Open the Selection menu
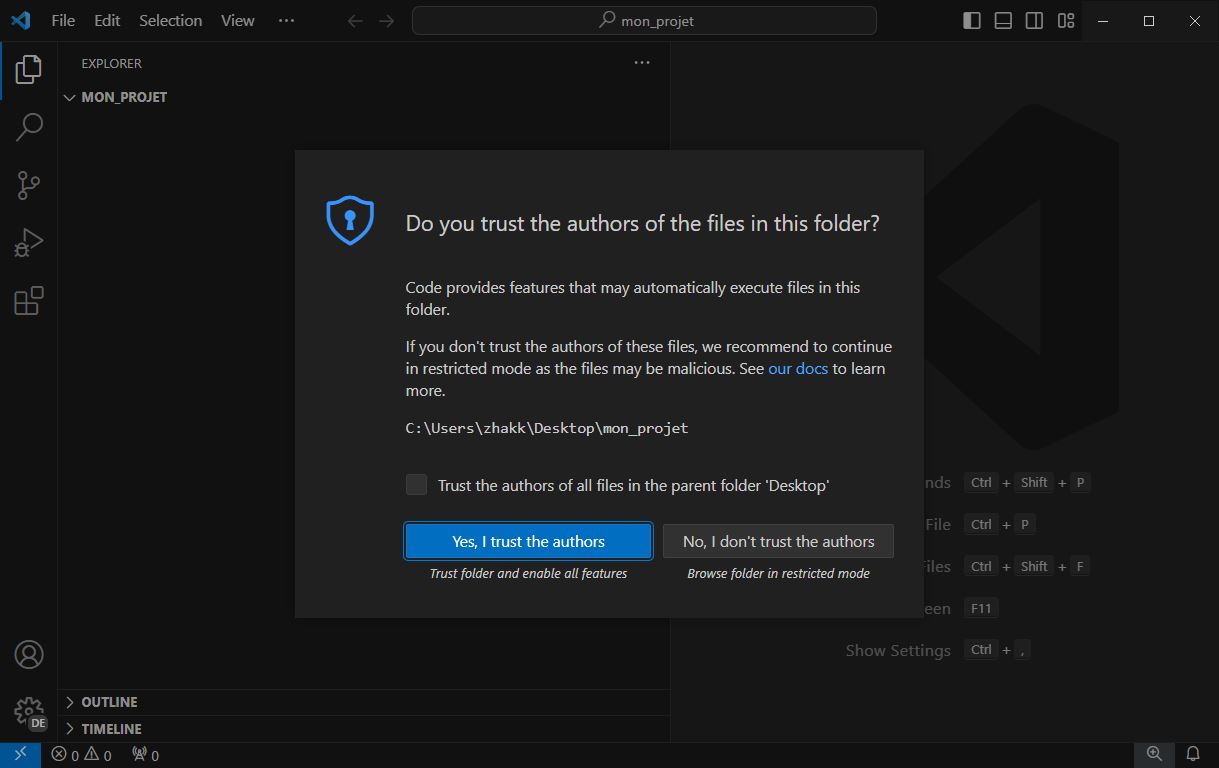This screenshot has height=768, width=1219. pos(170,20)
